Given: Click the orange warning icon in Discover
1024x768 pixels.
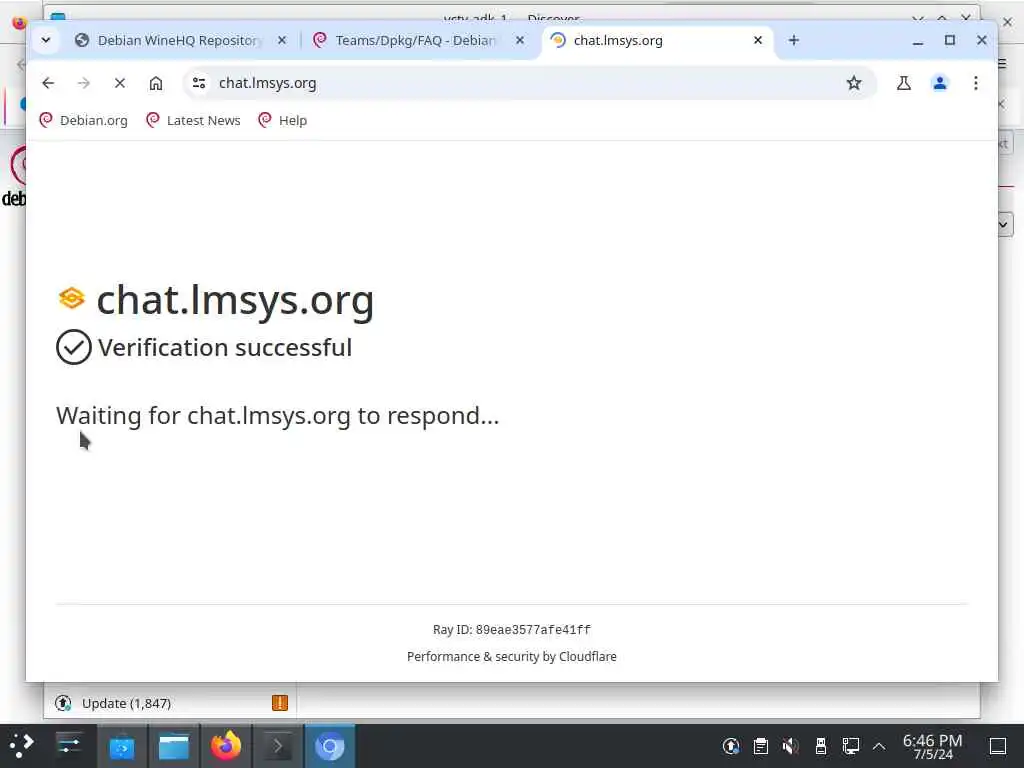Looking at the screenshot, I should click(280, 703).
